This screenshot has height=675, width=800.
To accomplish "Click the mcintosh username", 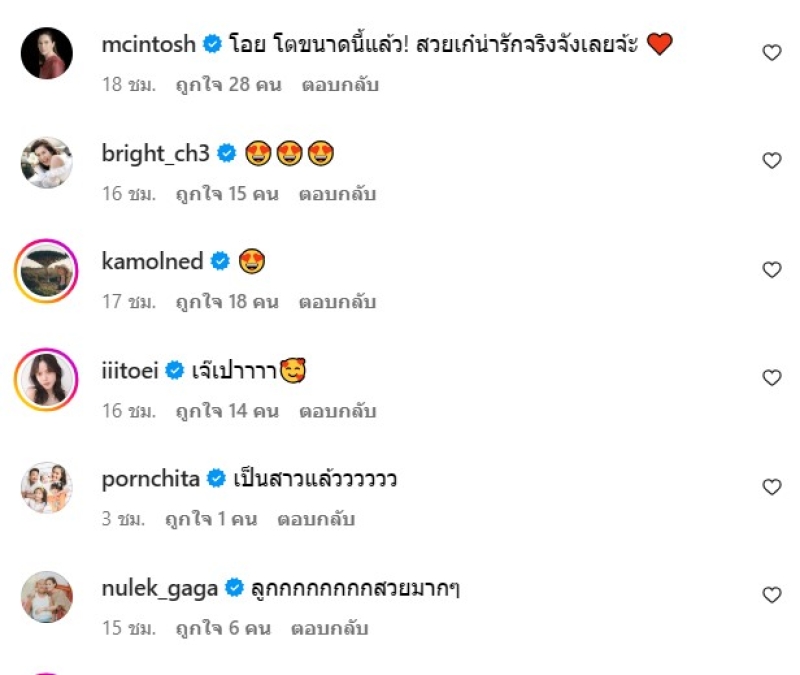I will (148, 45).
